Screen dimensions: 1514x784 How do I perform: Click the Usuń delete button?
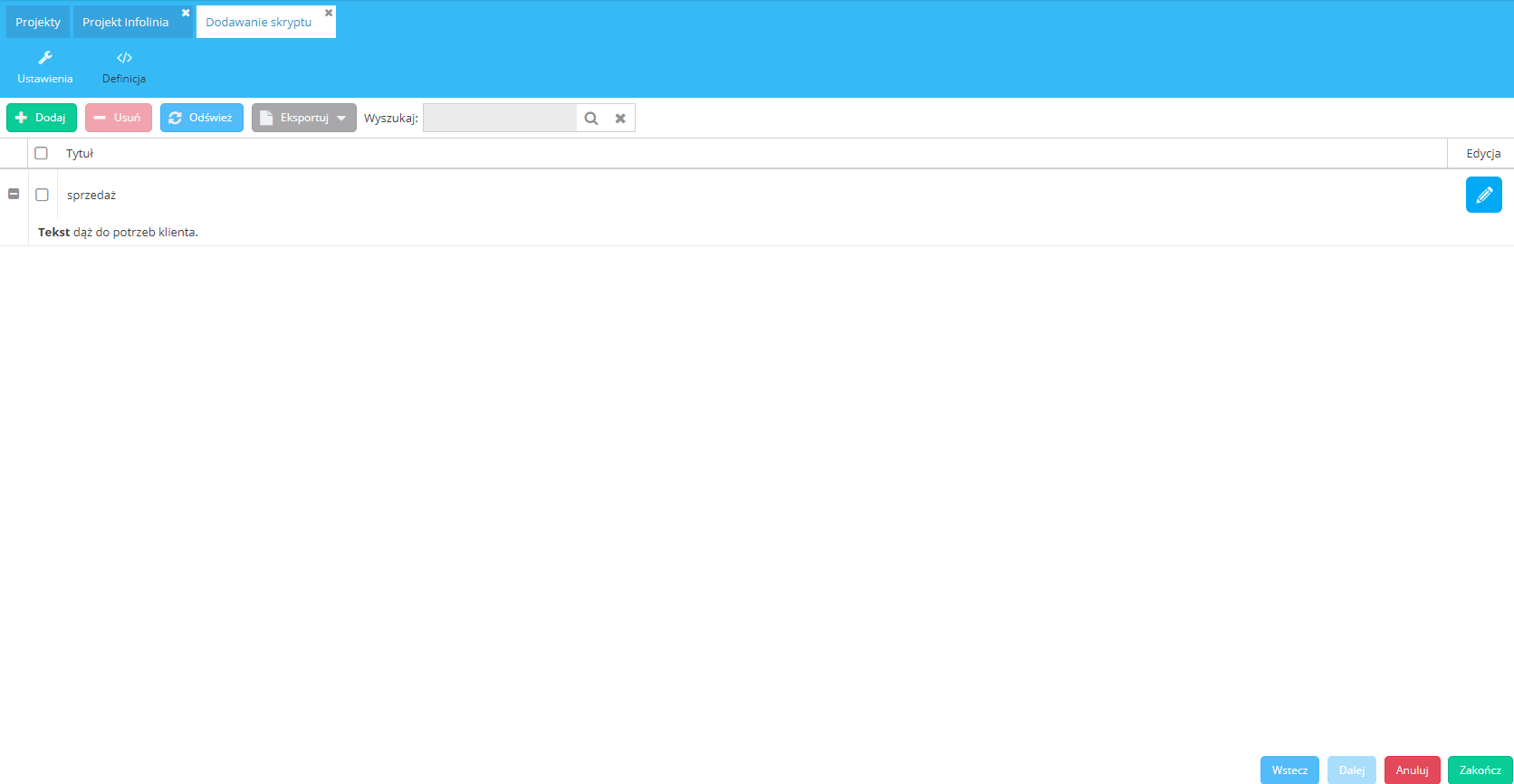[119, 118]
